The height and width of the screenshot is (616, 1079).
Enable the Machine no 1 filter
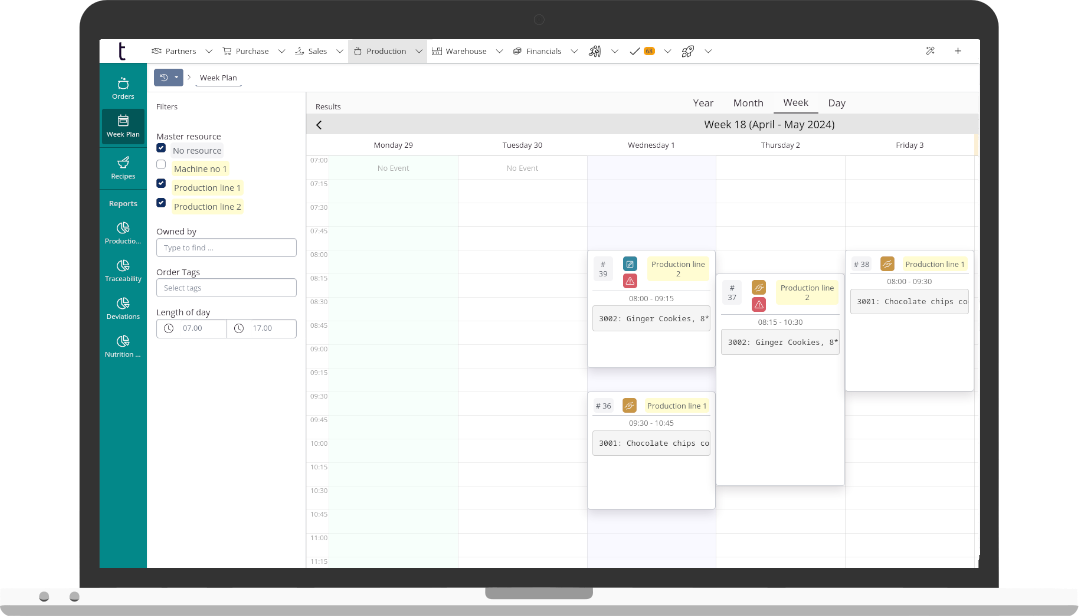[x=161, y=164]
